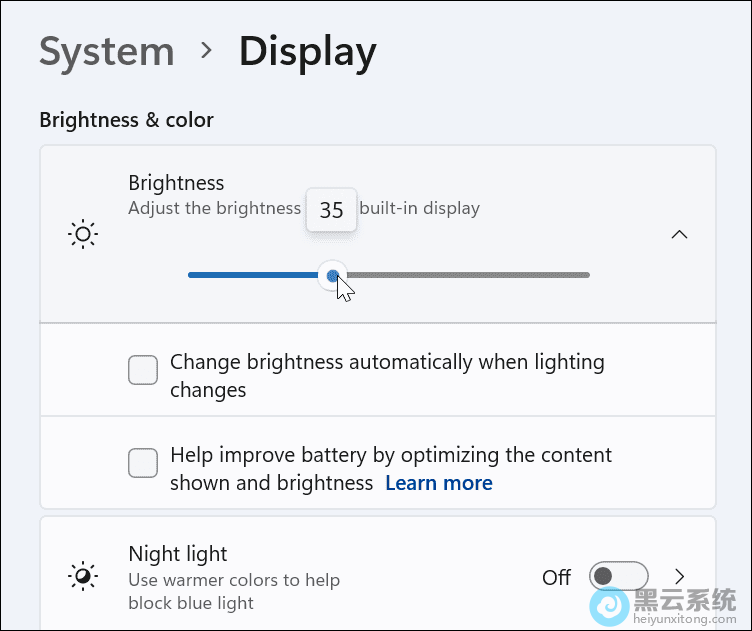
Task: Click the gray unfilled brightness slider track
Action: [x=470, y=275]
